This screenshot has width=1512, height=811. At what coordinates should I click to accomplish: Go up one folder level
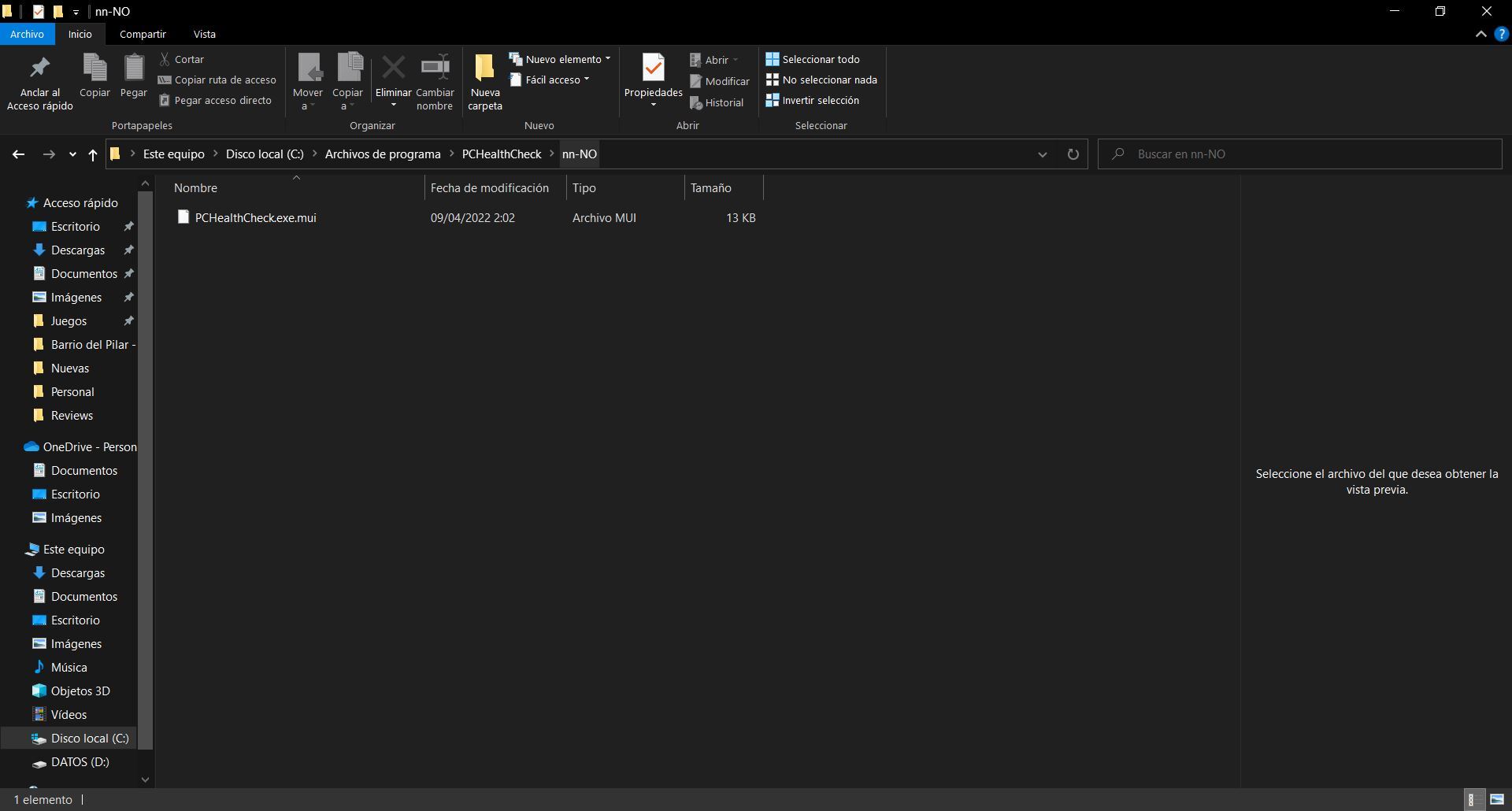coord(92,154)
